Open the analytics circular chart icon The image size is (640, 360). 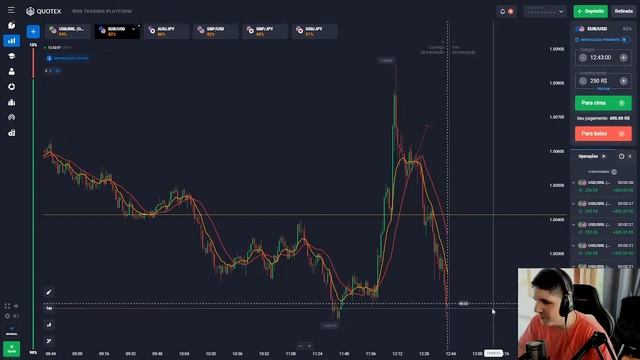(11, 87)
